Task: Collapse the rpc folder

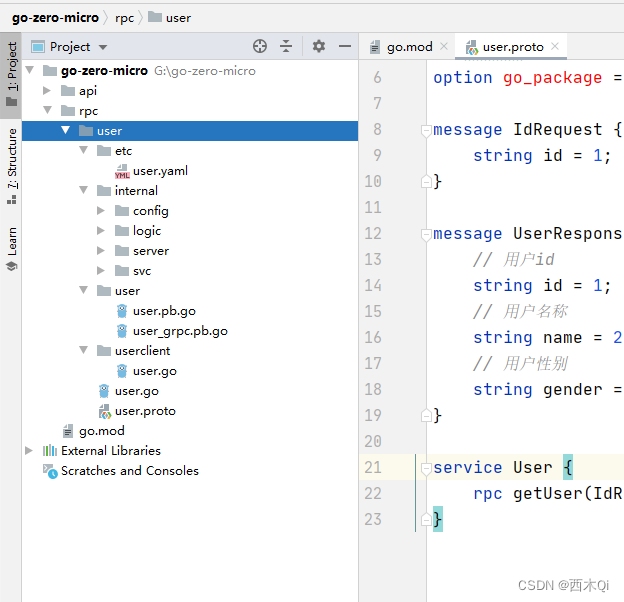Action: point(47,110)
